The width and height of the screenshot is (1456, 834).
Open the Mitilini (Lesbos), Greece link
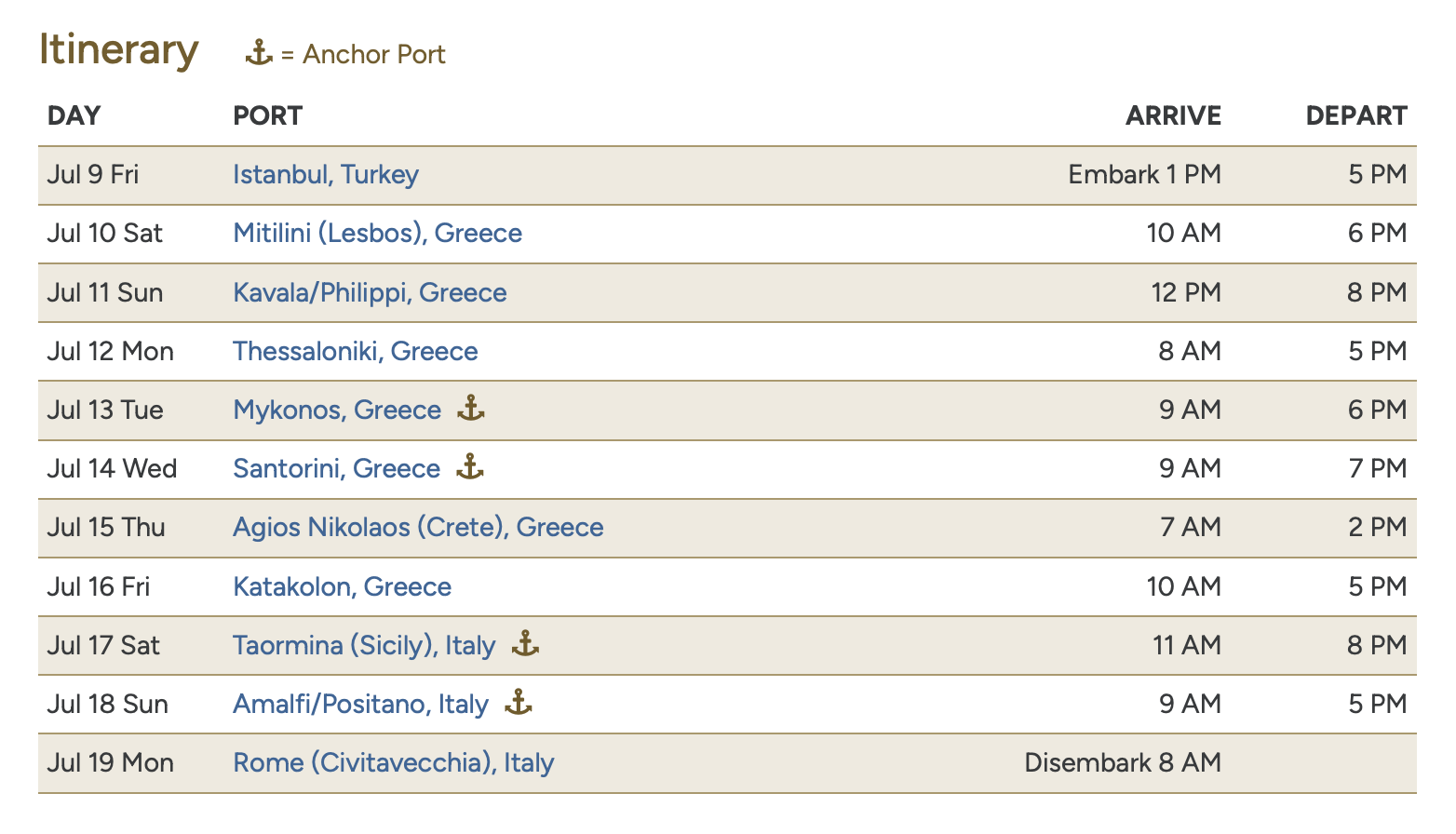(x=377, y=234)
